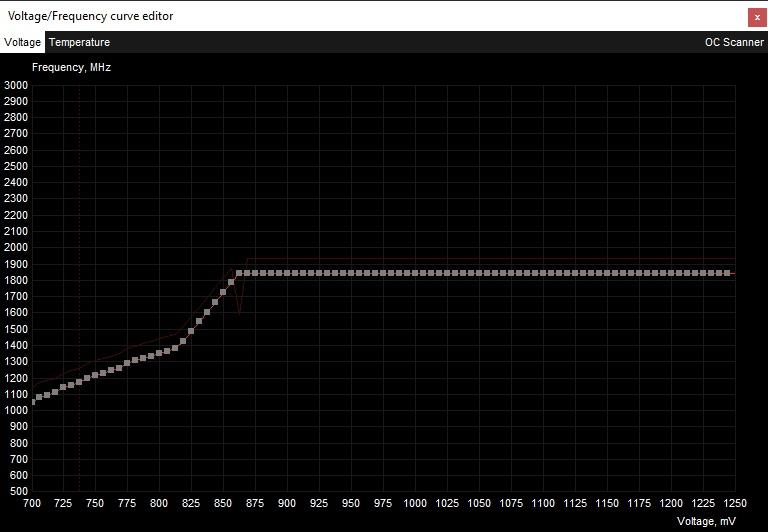
Task: Choose the curve point at 1200 mV
Action: 671,273
